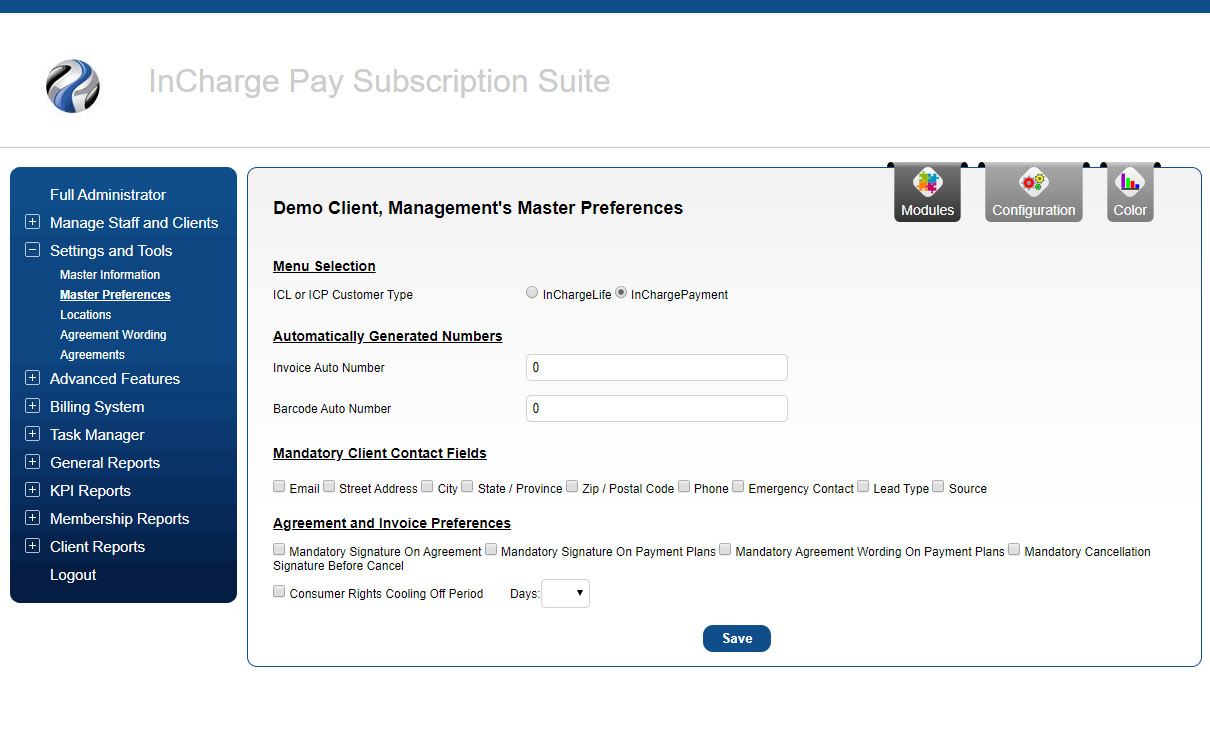Click Automatically Generated Numbers heading
Image resolution: width=1210 pixels, height=750 pixels.
point(388,336)
